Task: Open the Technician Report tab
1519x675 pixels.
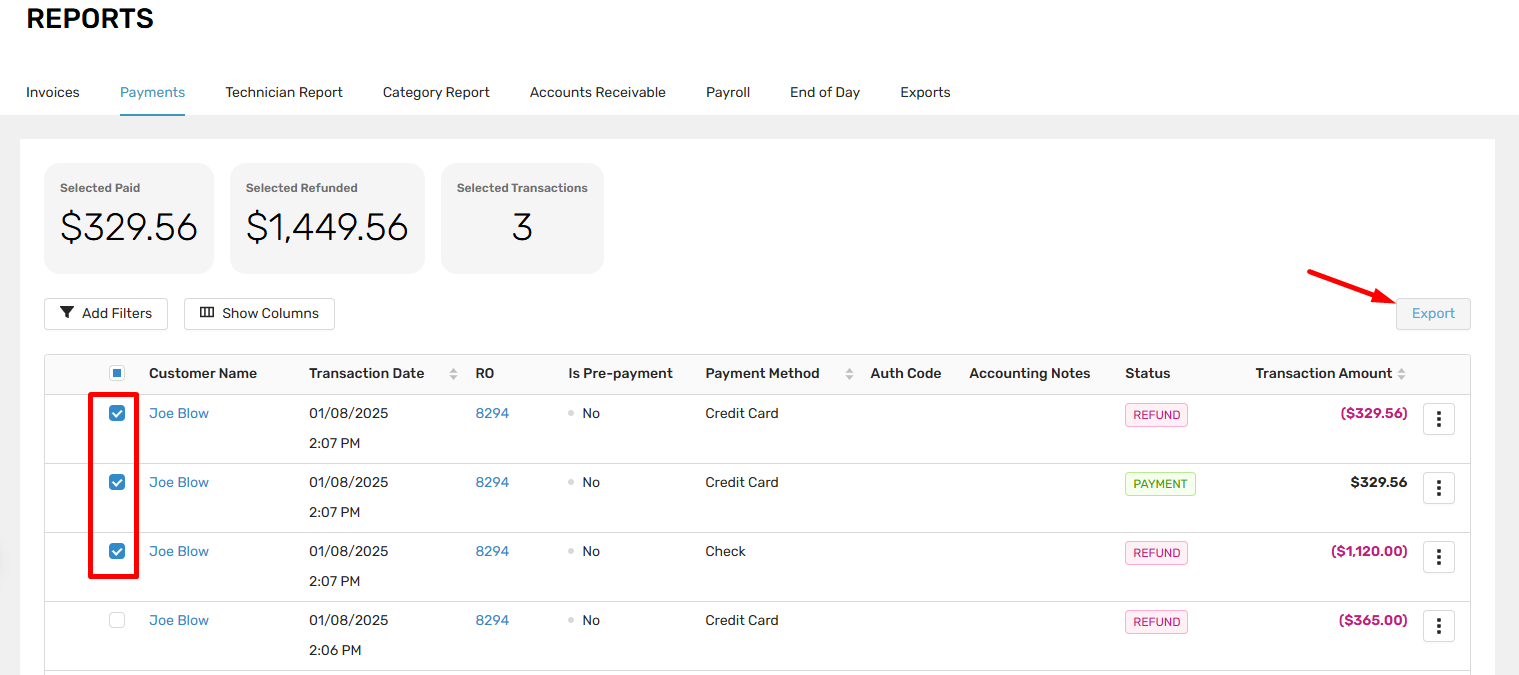Action: point(284,92)
